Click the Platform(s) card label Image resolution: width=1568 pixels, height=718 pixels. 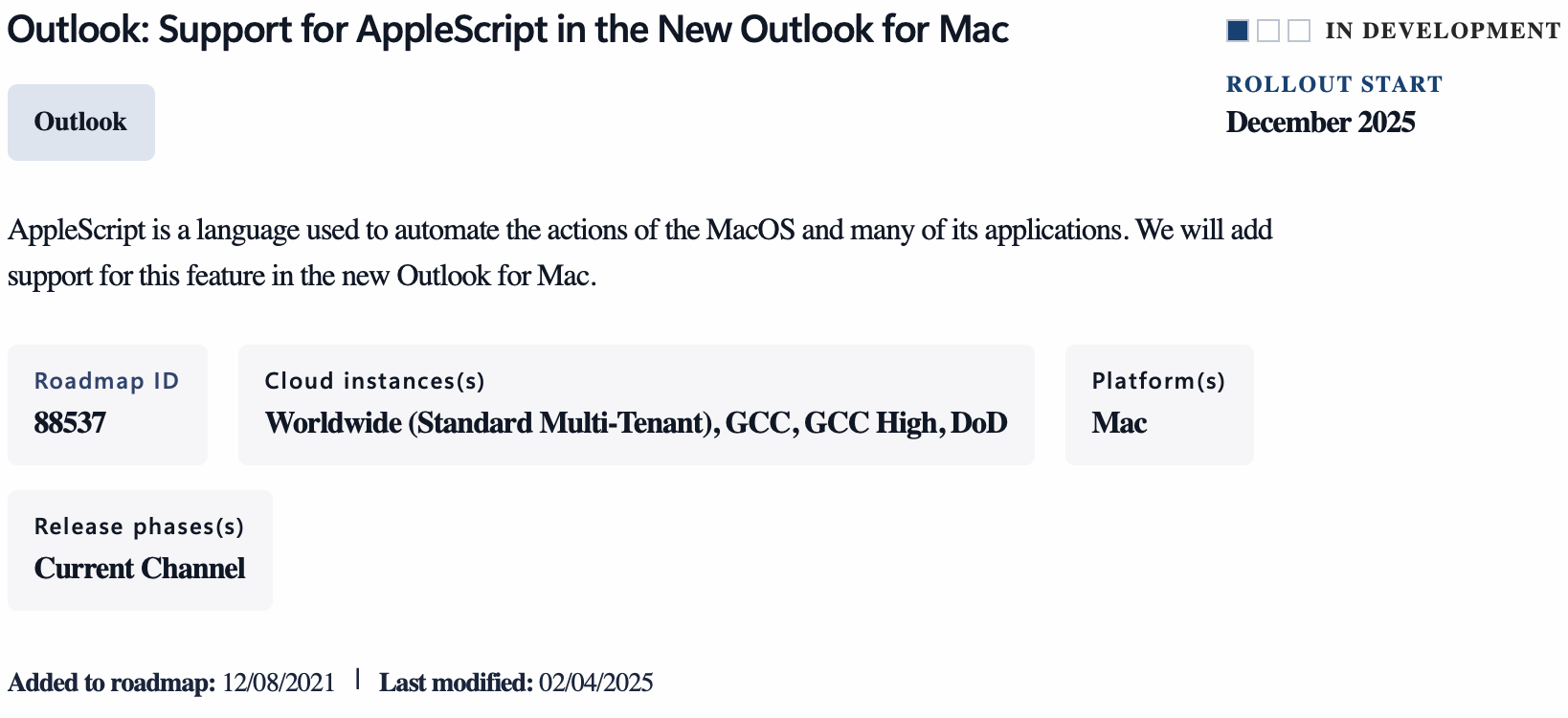coord(1158,381)
